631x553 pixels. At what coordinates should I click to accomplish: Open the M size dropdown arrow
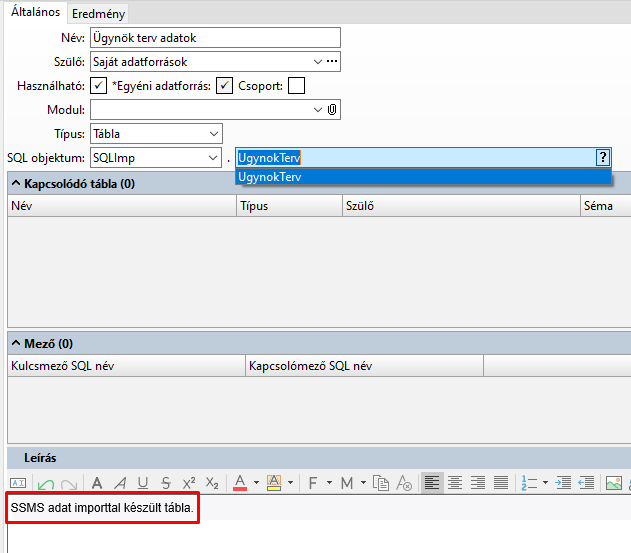tap(363, 483)
